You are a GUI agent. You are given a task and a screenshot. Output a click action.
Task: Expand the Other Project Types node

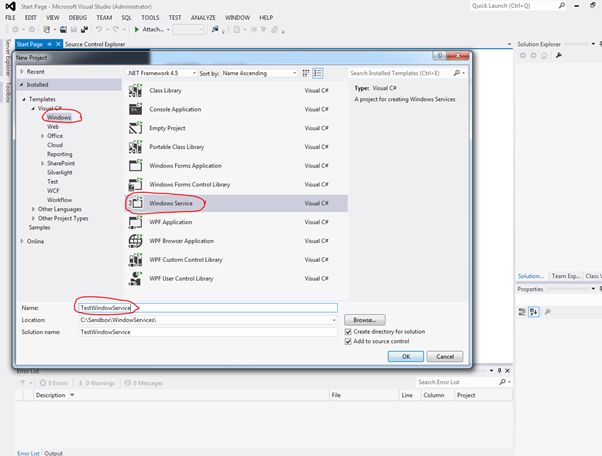click(33, 218)
